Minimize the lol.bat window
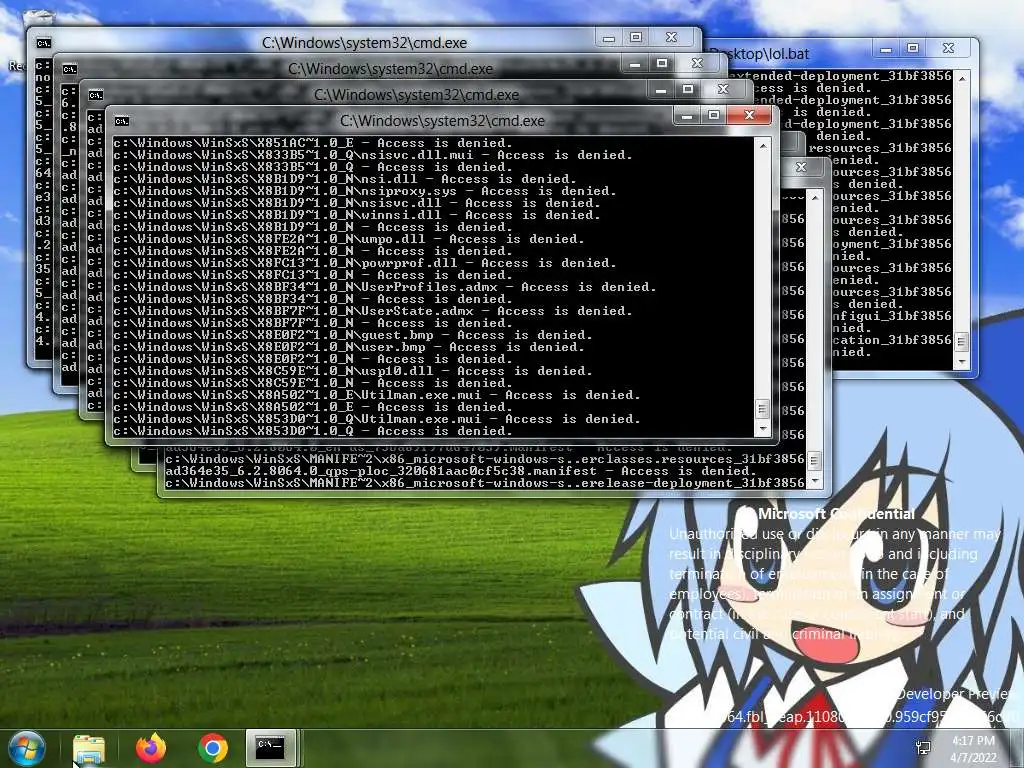 [x=886, y=49]
